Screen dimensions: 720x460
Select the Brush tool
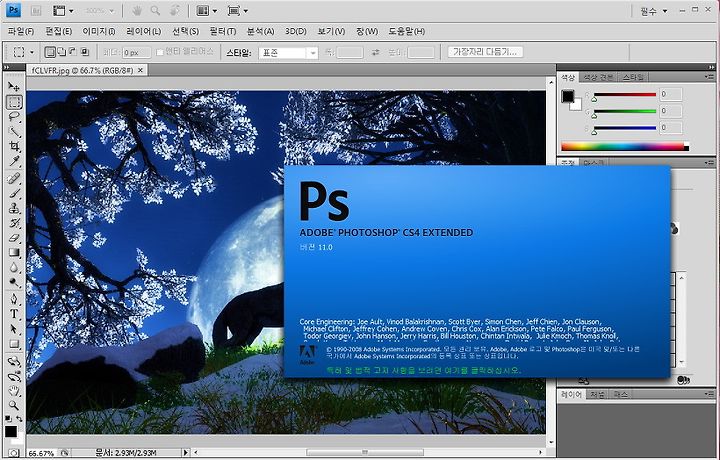[14, 193]
